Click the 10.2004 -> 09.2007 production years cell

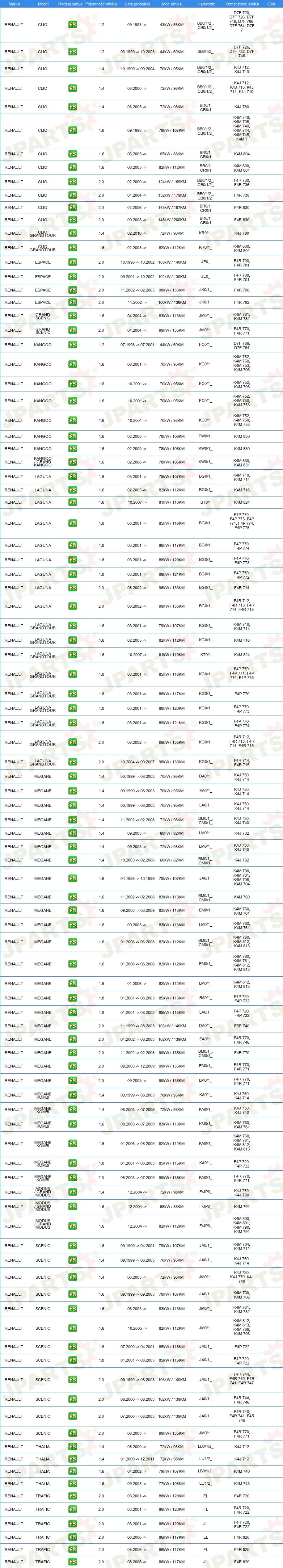[137, 762]
